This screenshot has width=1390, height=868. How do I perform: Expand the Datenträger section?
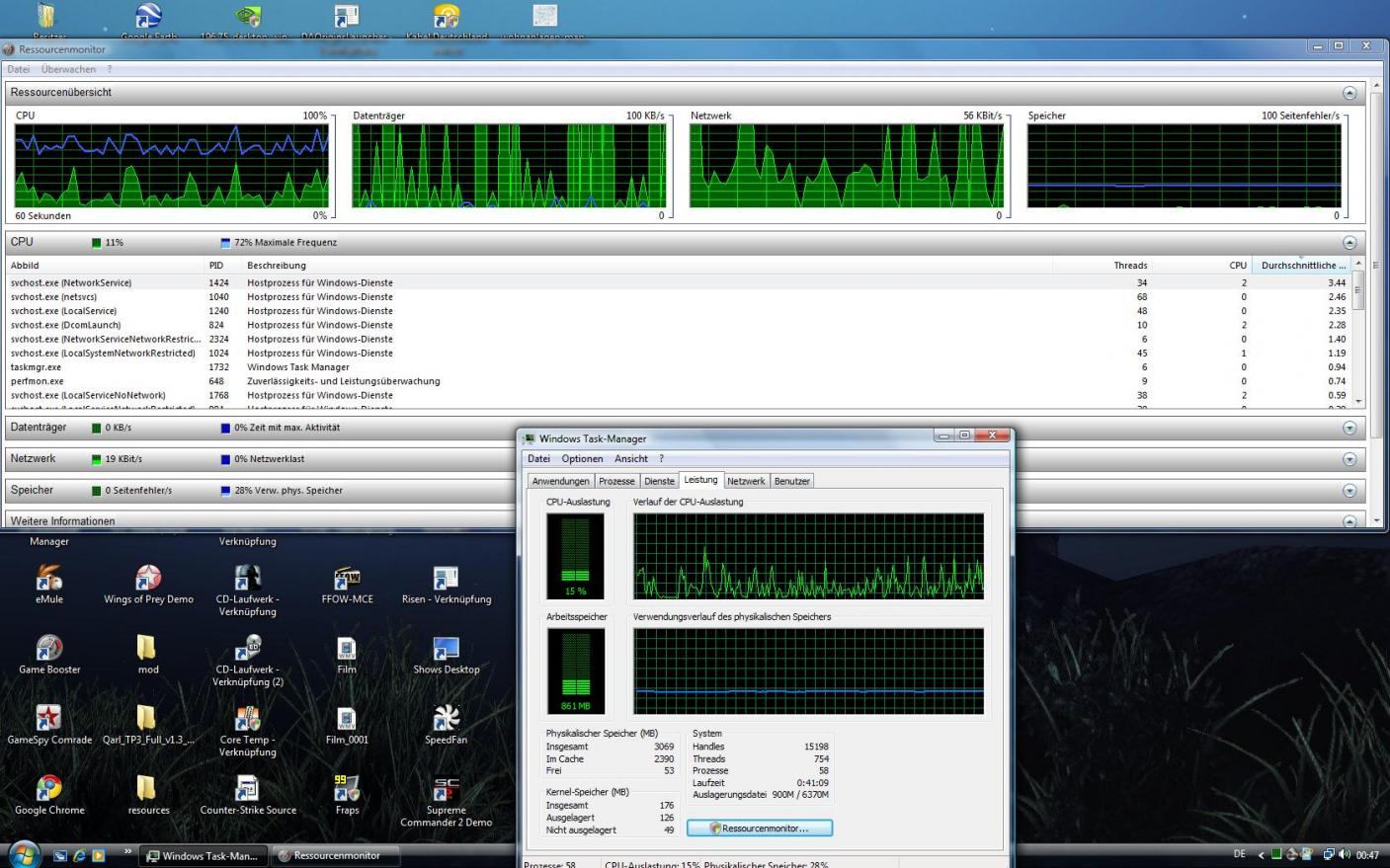[x=1349, y=429]
